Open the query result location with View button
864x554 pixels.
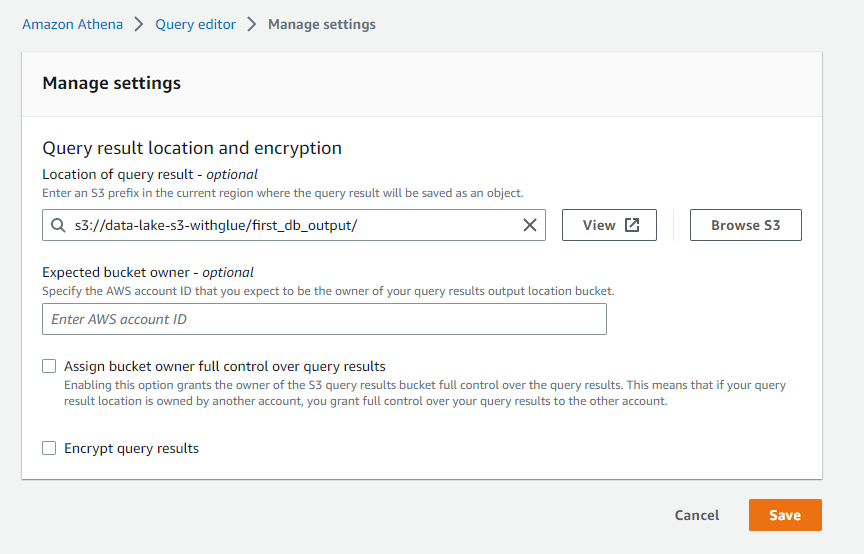[609, 225]
